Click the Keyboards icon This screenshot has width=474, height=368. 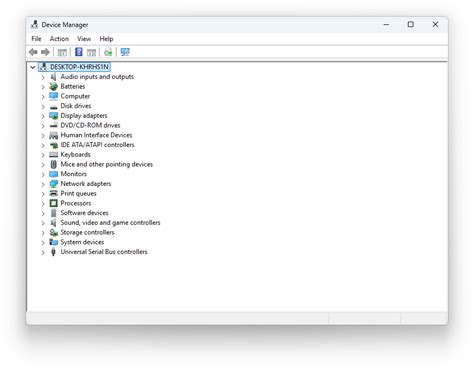53,154
